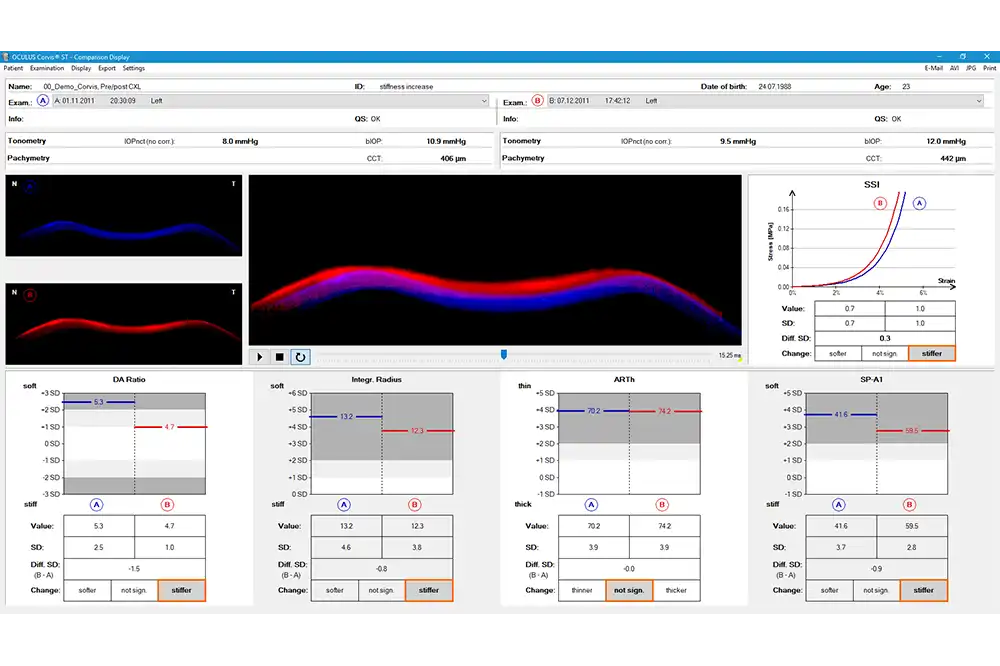The height and width of the screenshot is (666, 1000).
Task: Toggle loop playback button
Action: [301, 356]
